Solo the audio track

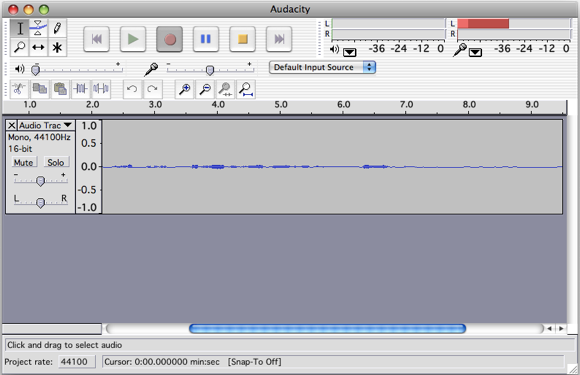pos(55,162)
